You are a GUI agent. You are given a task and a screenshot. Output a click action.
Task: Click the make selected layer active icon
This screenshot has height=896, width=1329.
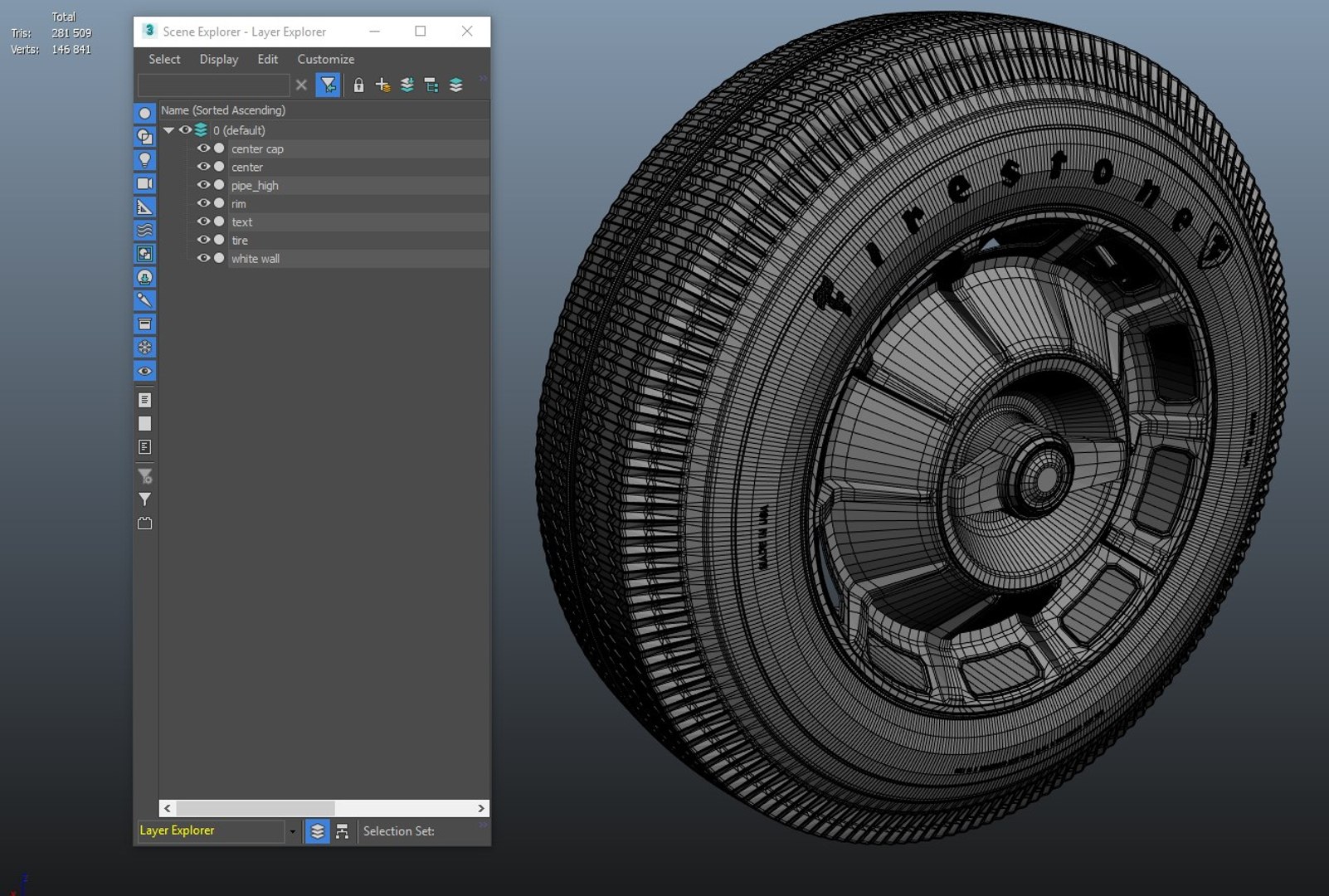(456, 85)
